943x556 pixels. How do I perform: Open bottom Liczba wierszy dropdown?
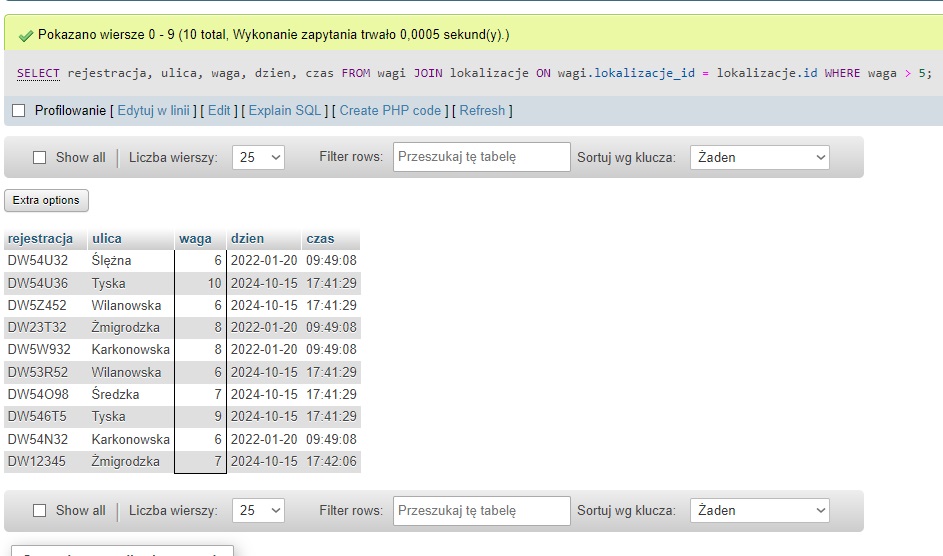[x=258, y=510]
